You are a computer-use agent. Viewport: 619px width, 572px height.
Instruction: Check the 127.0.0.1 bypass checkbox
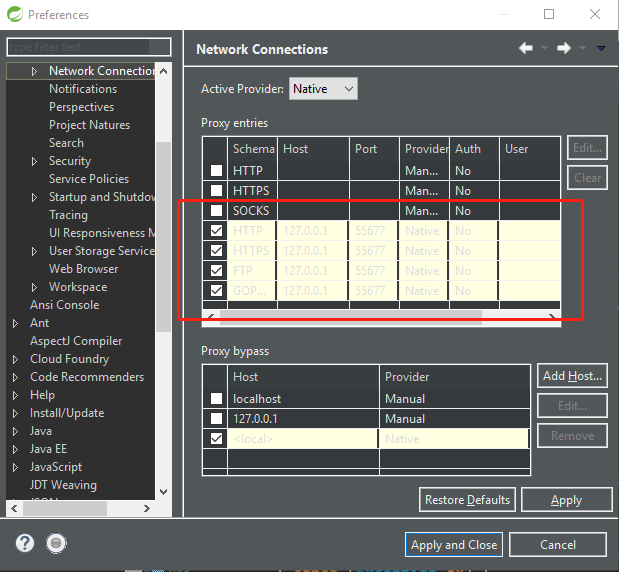tap(216, 418)
